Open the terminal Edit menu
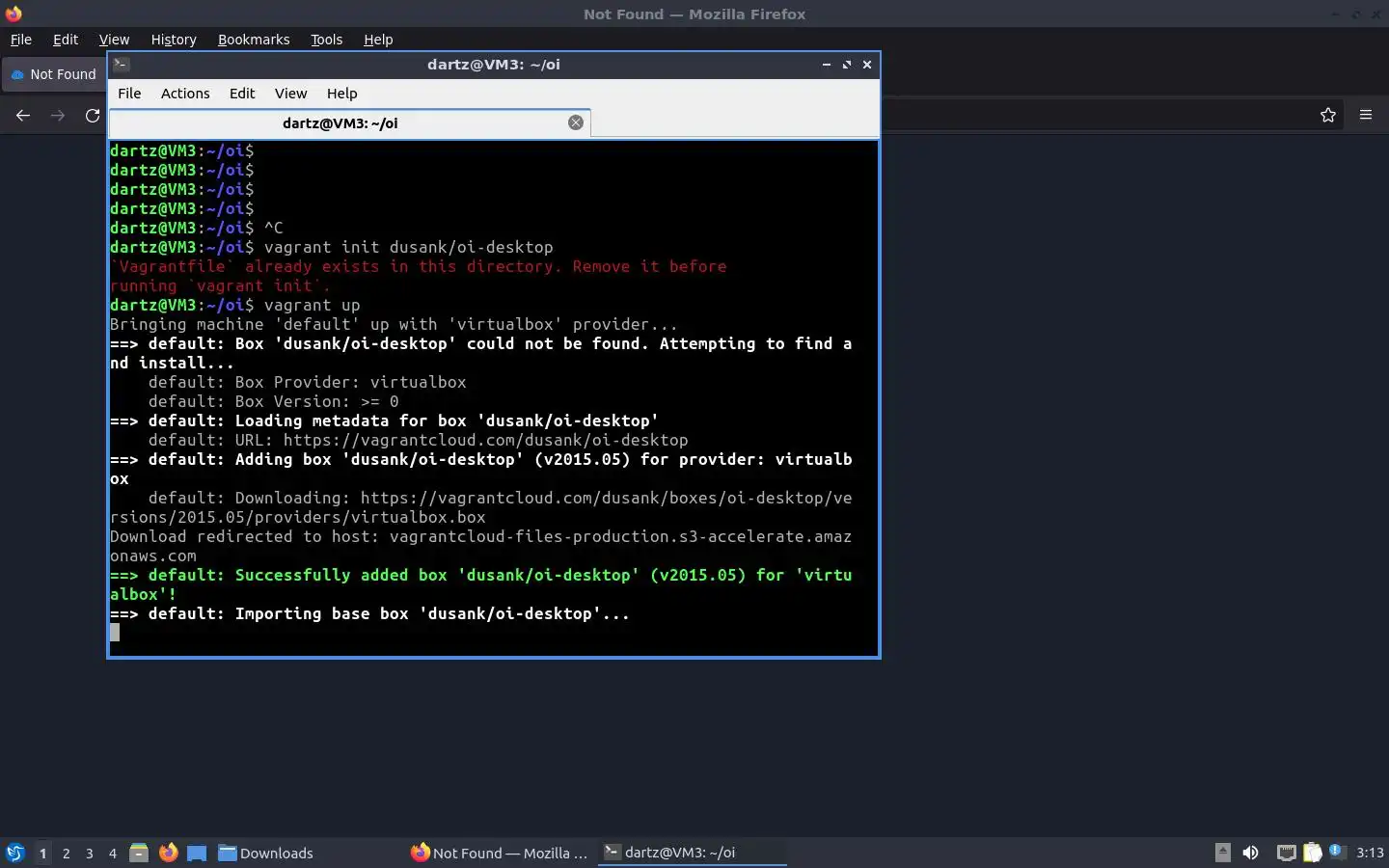The height and width of the screenshot is (868, 1389). 242,94
